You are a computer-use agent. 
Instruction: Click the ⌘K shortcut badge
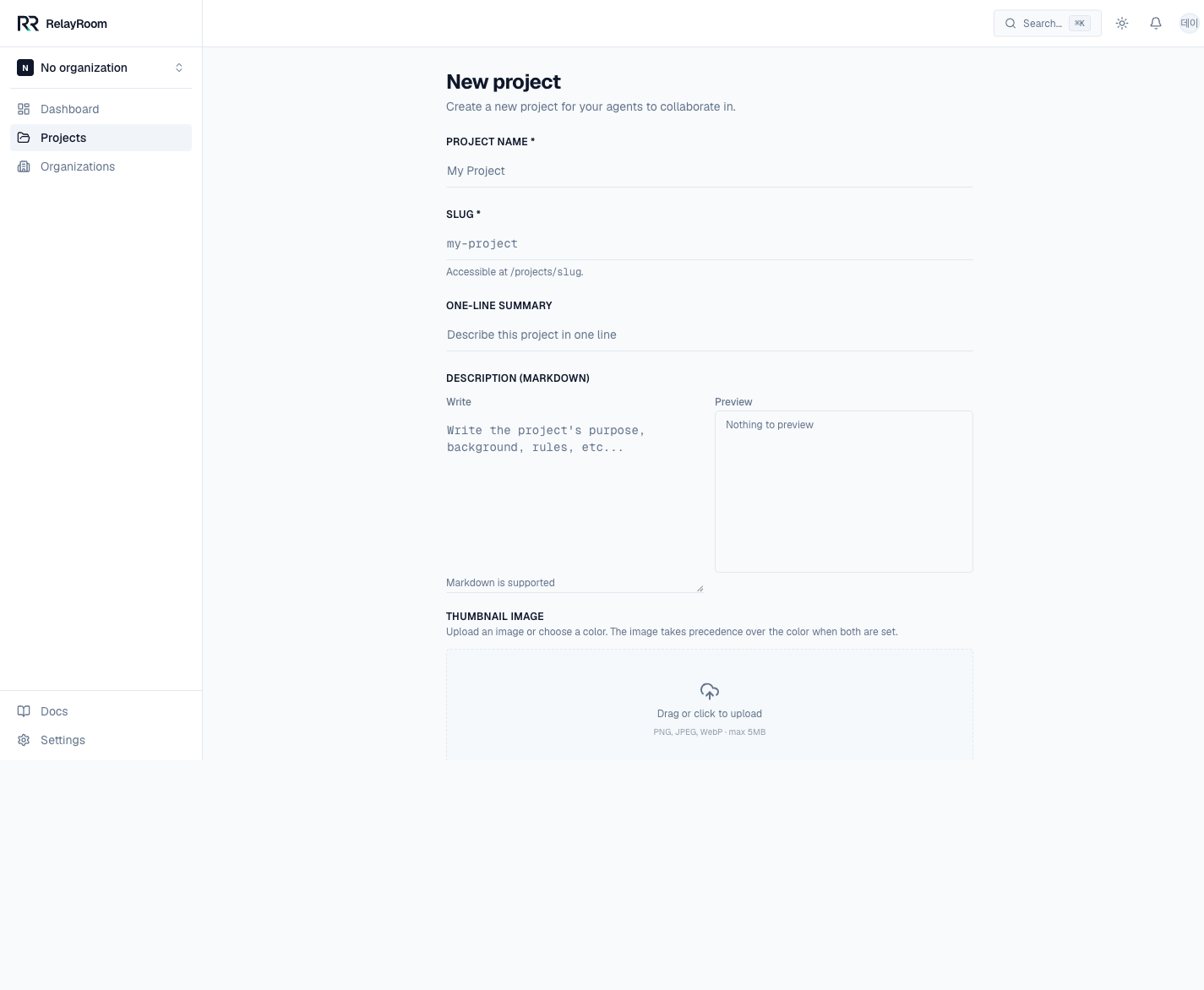pos(1080,24)
